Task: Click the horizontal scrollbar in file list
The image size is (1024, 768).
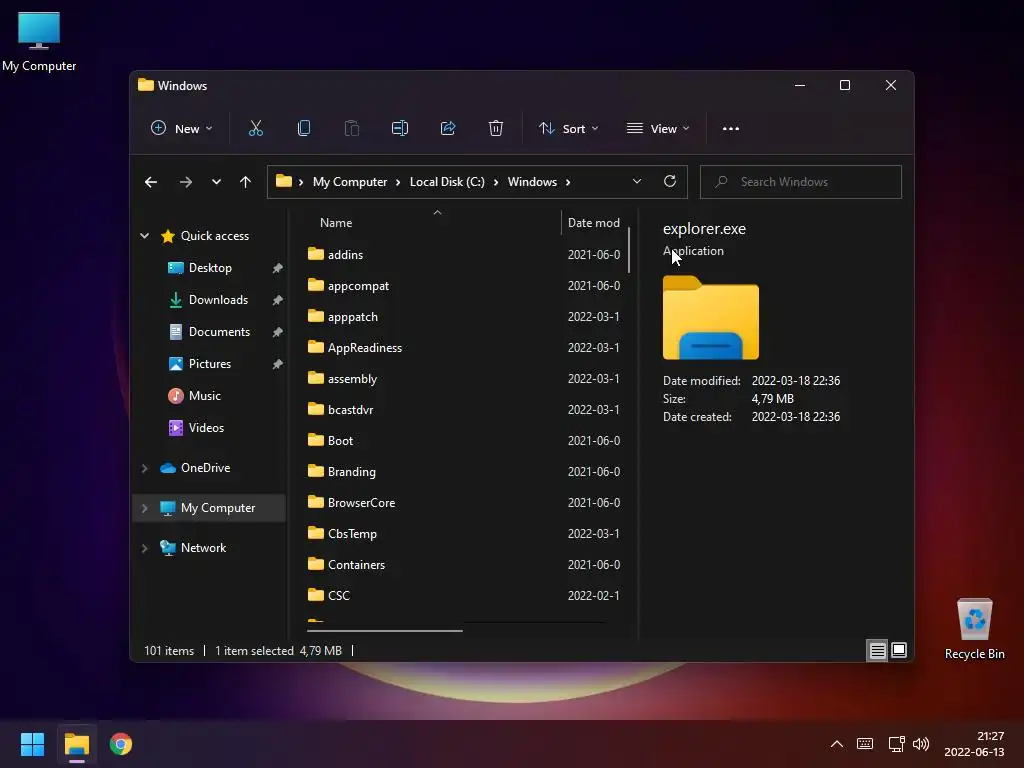Action: click(x=385, y=631)
